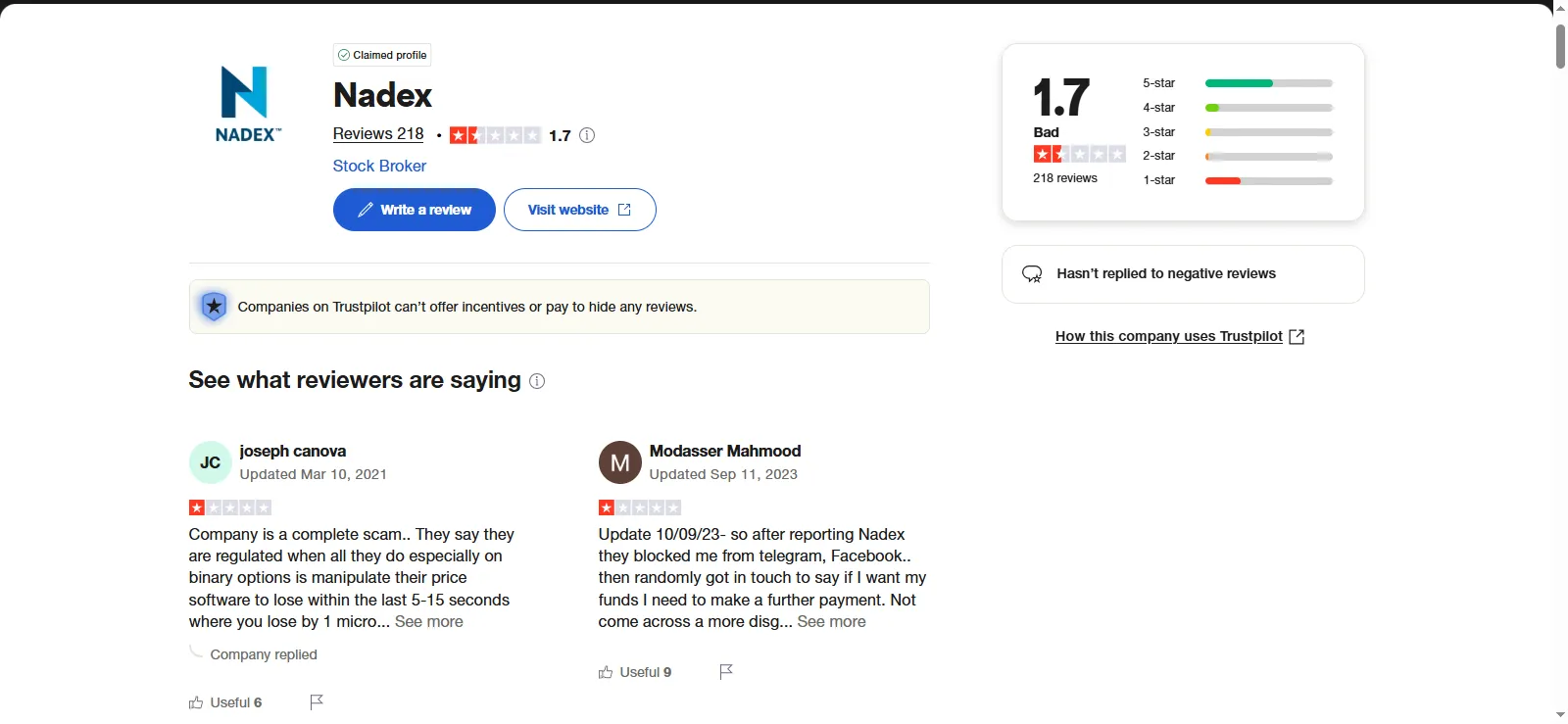Image resolution: width=1568 pixels, height=724 pixels.
Task: Expand Modasser Mahmood's review with See more
Action: (832, 621)
